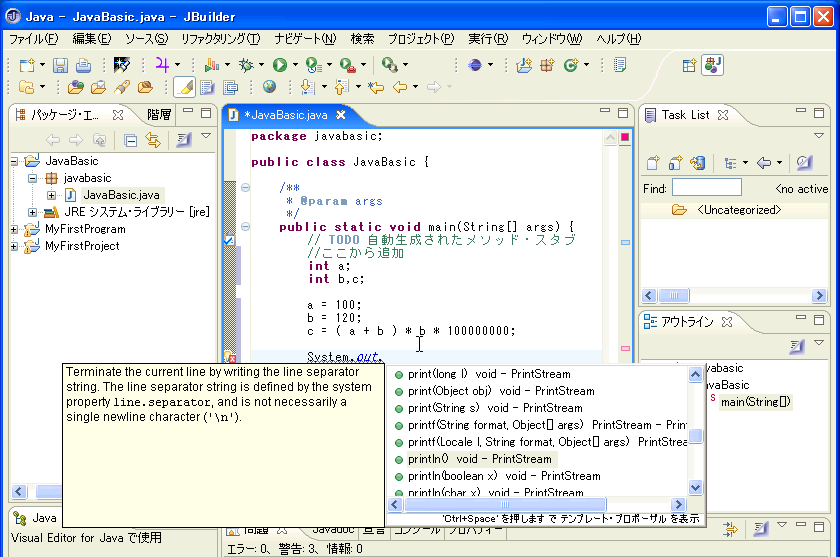Click the Save icon in the toolbar
Viewport: 840px width, 557px height.
[60, 65]
